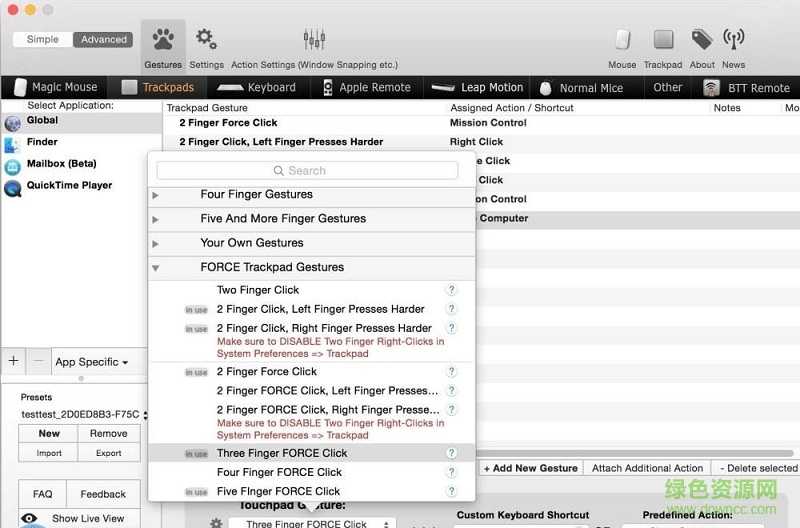The image size is (800, 528).
Task: Open Three Finger FORCE Click gesture dropdown
Action: (311, 523)
